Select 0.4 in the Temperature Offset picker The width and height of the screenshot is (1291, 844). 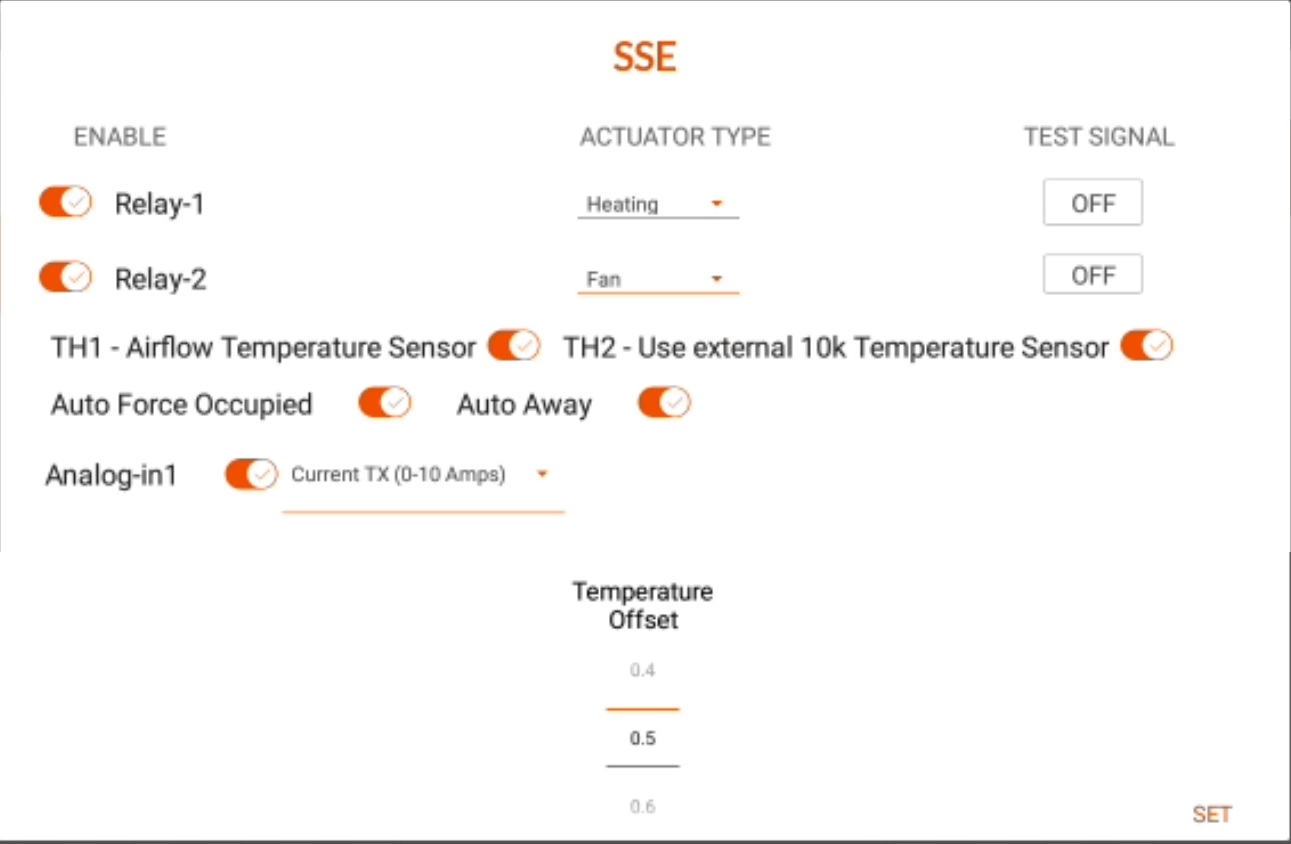[x=644, y=670]
